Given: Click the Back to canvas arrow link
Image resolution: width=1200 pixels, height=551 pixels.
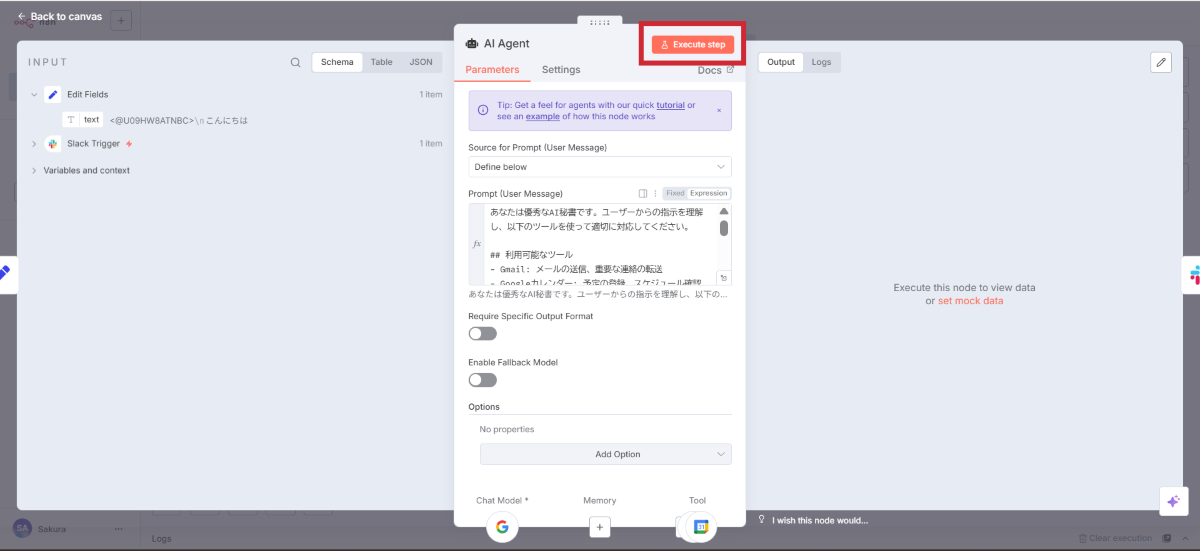Looking at the screenshot, I should tap(59, 17).
